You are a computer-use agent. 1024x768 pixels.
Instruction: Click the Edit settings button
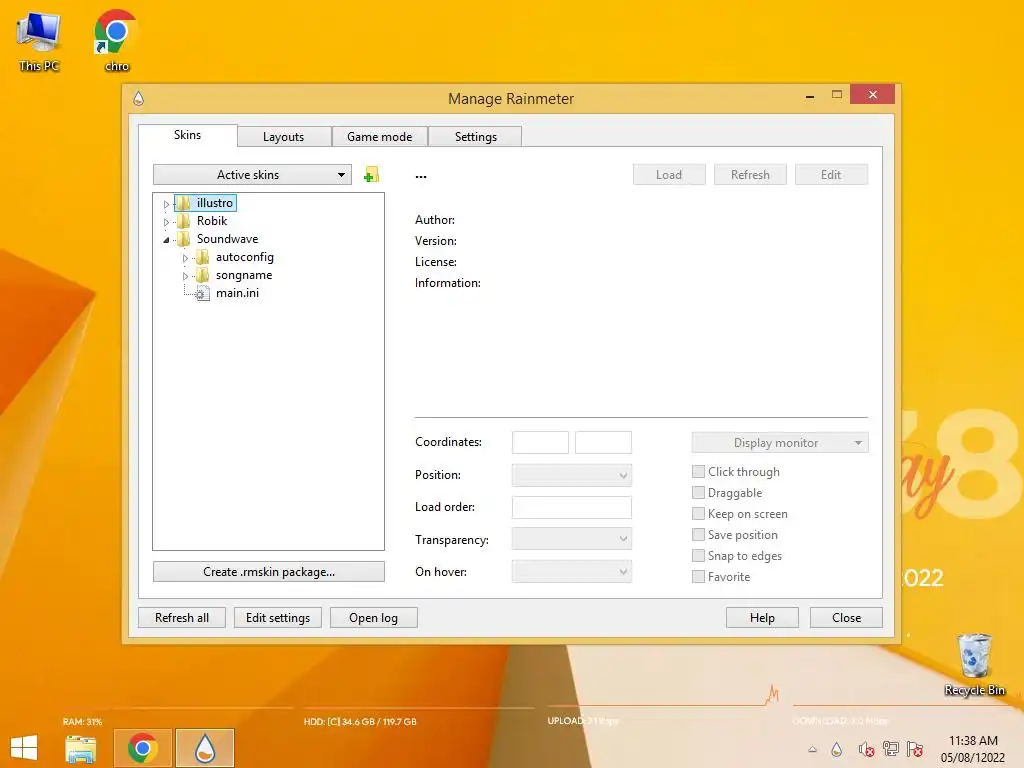(x=278, y=617)
